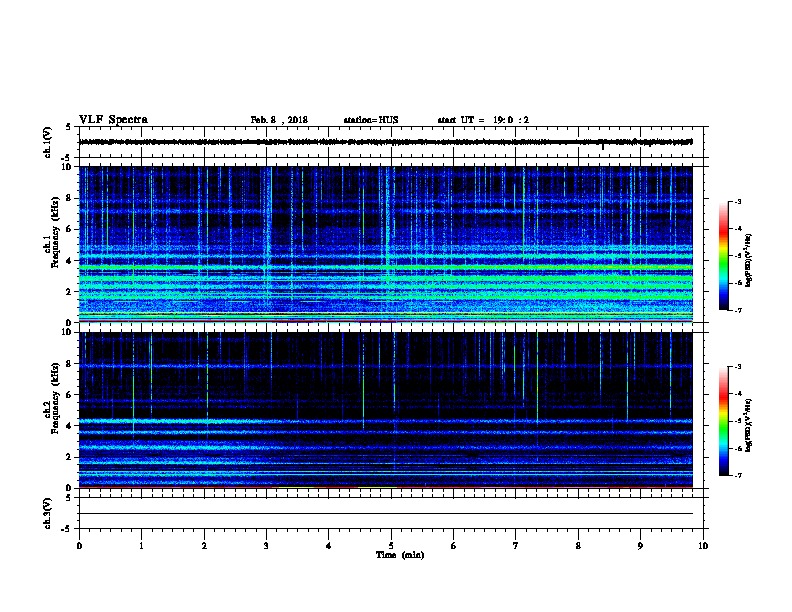Click time axis tick label "5"
792x612 pixels.
tap(391, 546)
